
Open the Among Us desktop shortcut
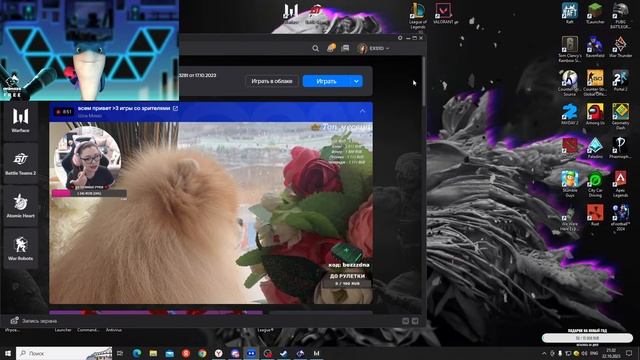click(595, 114)
